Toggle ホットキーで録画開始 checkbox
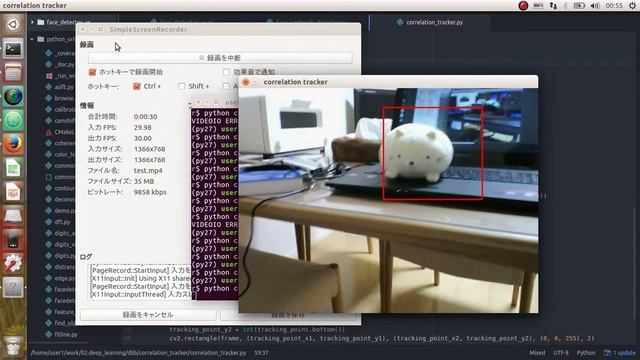Viewport: 640px width, 360px height. click(92, 72)
